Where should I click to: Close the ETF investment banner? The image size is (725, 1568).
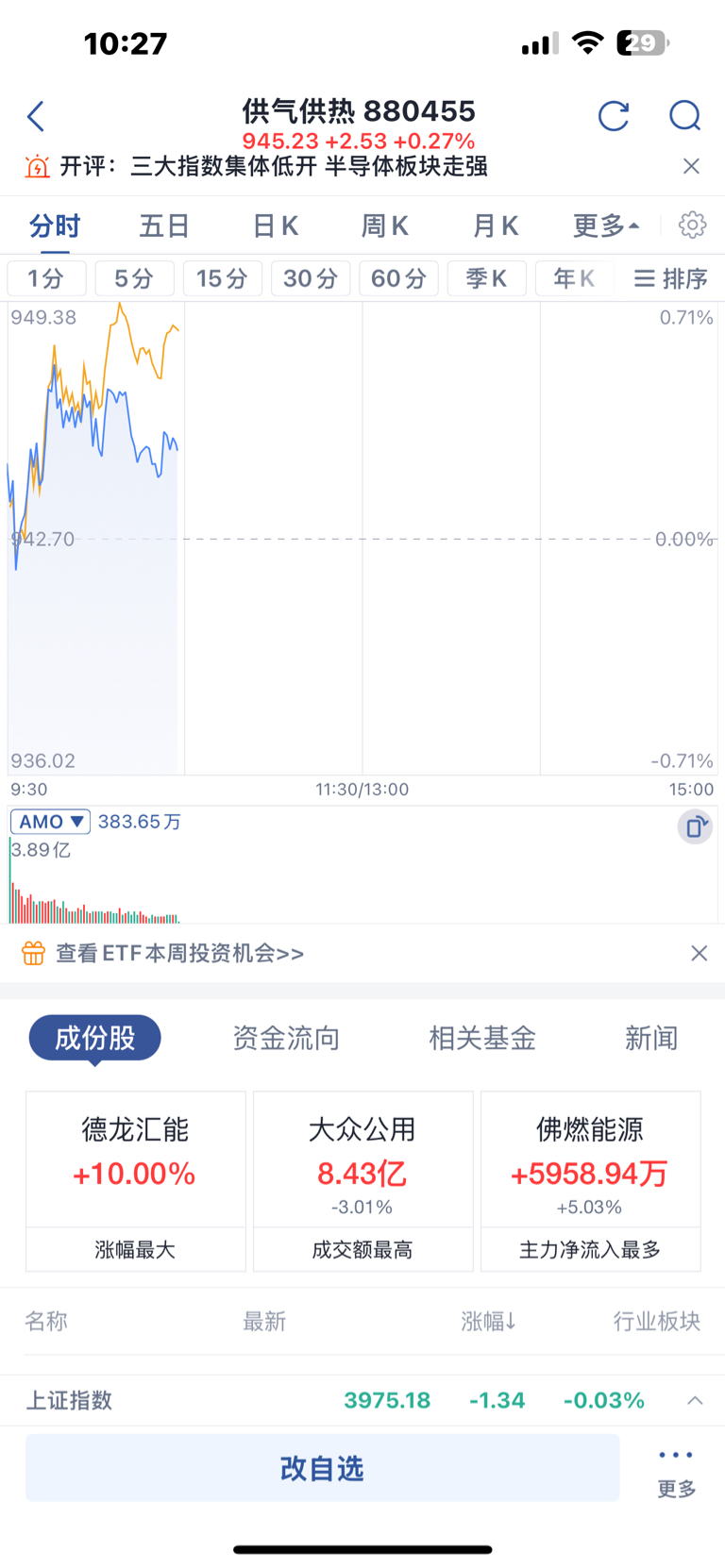pos(699,953)
